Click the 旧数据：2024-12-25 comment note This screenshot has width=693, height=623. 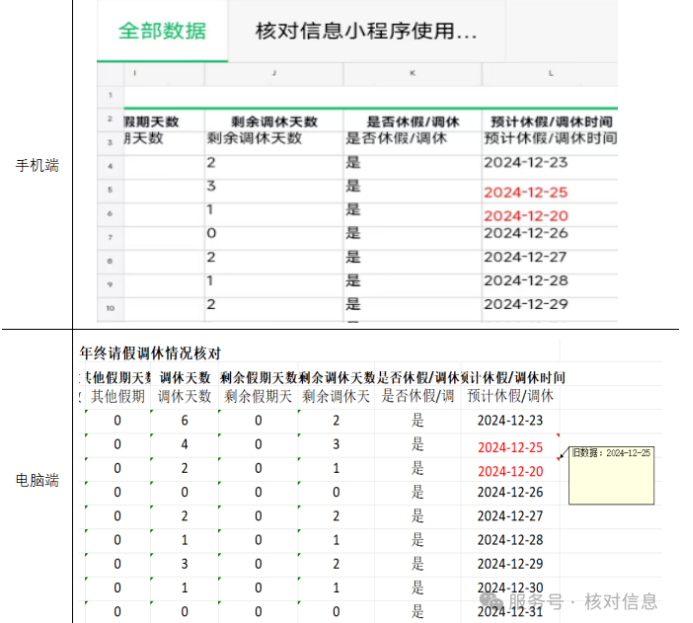611,475
